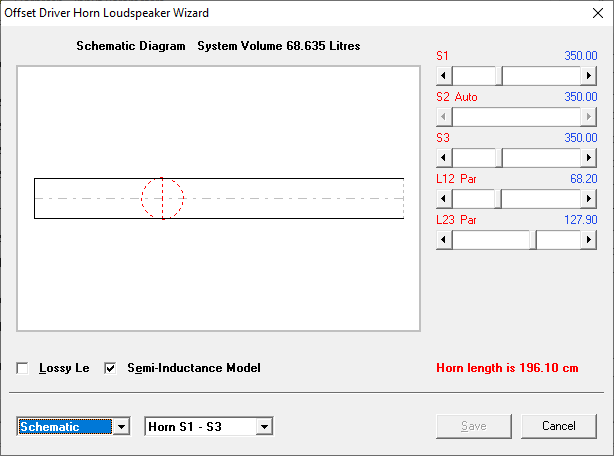Click the S1 slider thumb

coord(499,76)
